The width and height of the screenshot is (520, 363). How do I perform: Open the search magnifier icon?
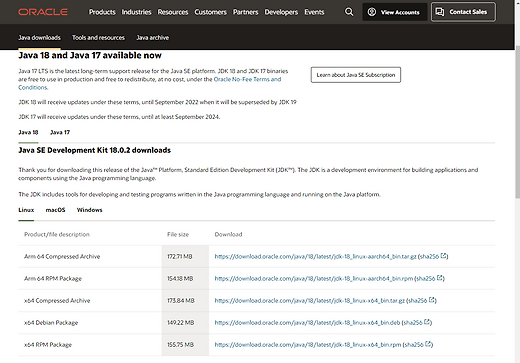(x=349, y=12)
